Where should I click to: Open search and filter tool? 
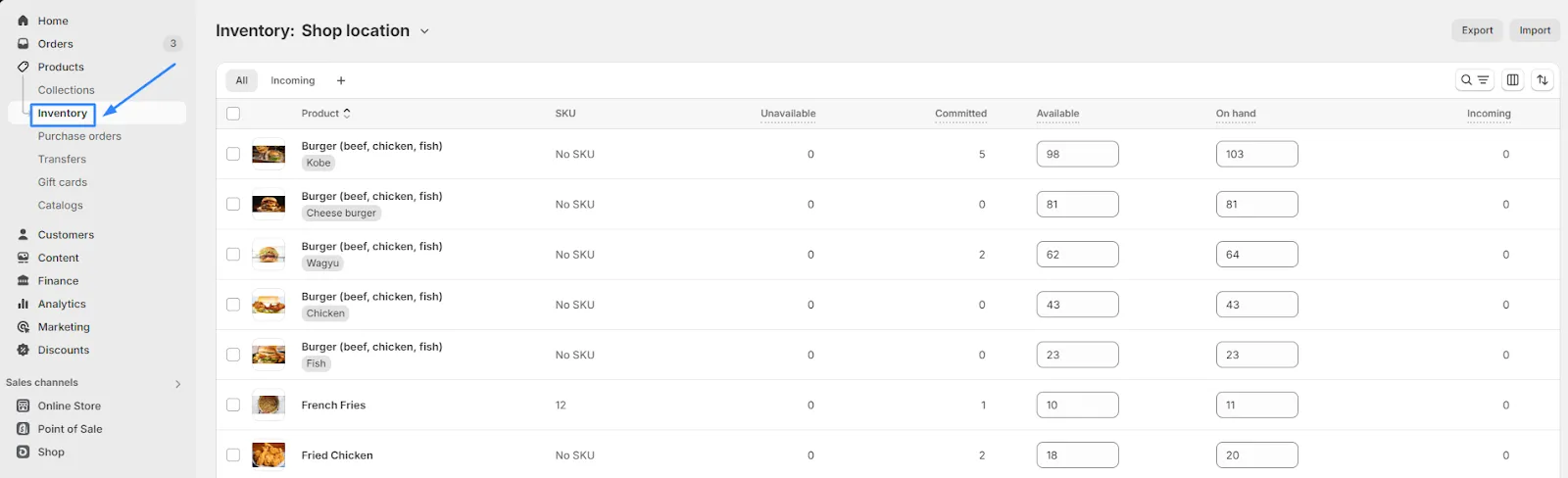(x=1475, y=80)
